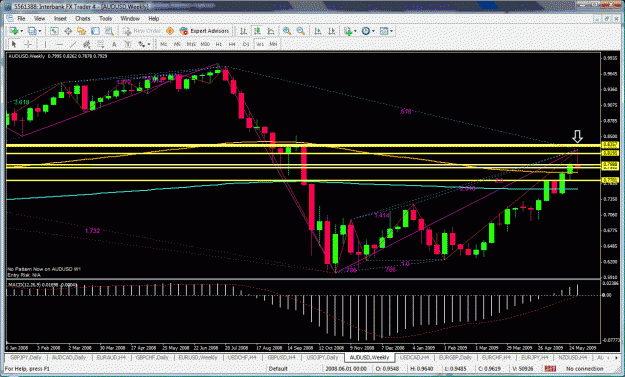Select the W1 weekly timeframe
The width and height of the screenshot is (625, 377).
(259, 44)
